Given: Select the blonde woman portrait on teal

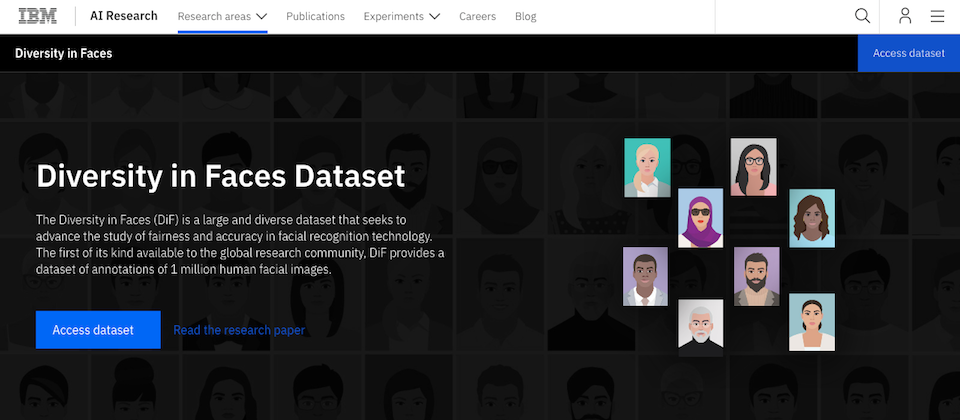Looking at the screenshot, I should point(647,168).
